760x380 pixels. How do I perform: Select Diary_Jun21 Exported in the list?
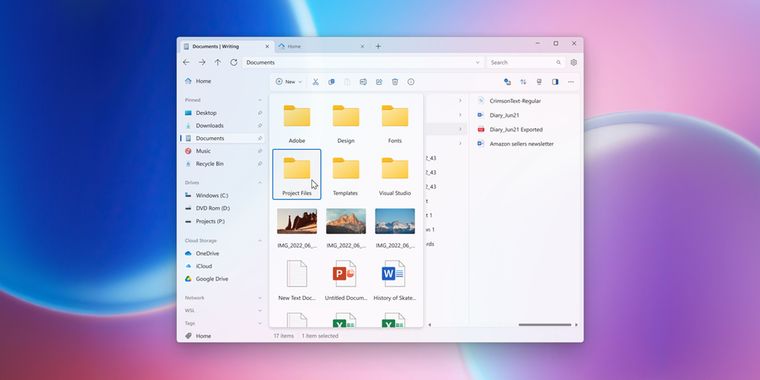(x=524, y=129)
